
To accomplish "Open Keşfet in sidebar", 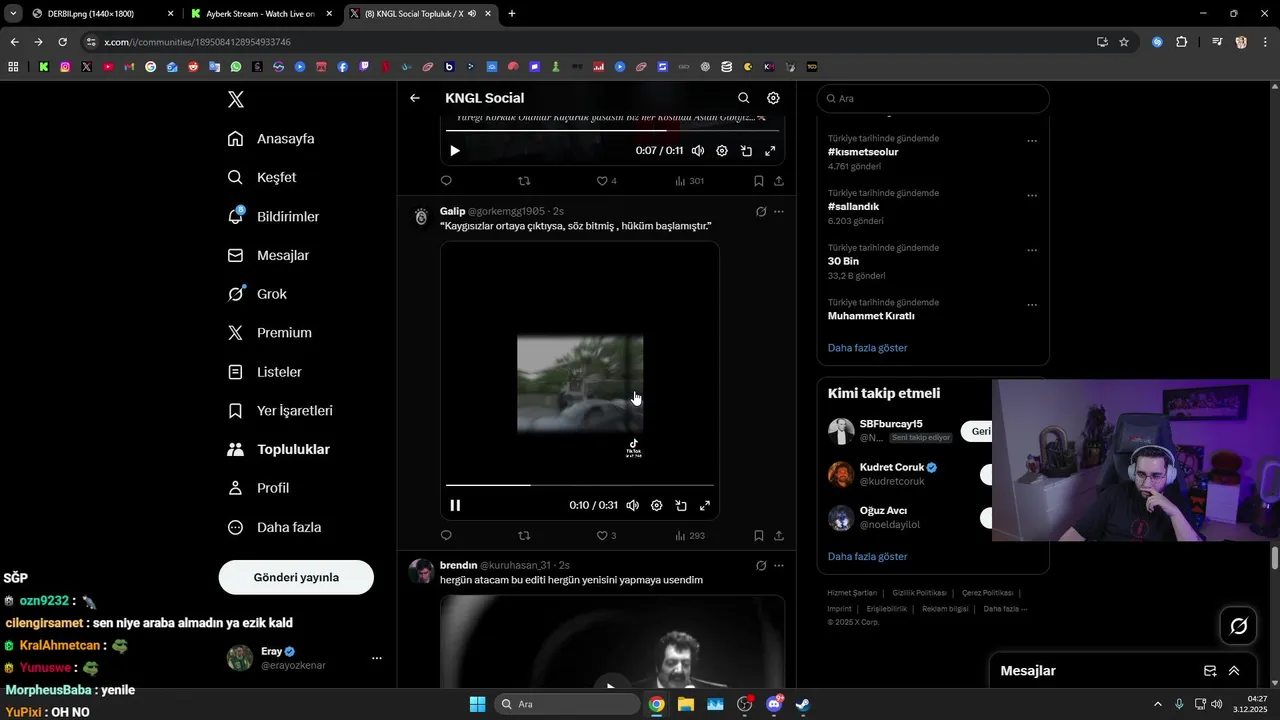I will [x=262, y=177].
